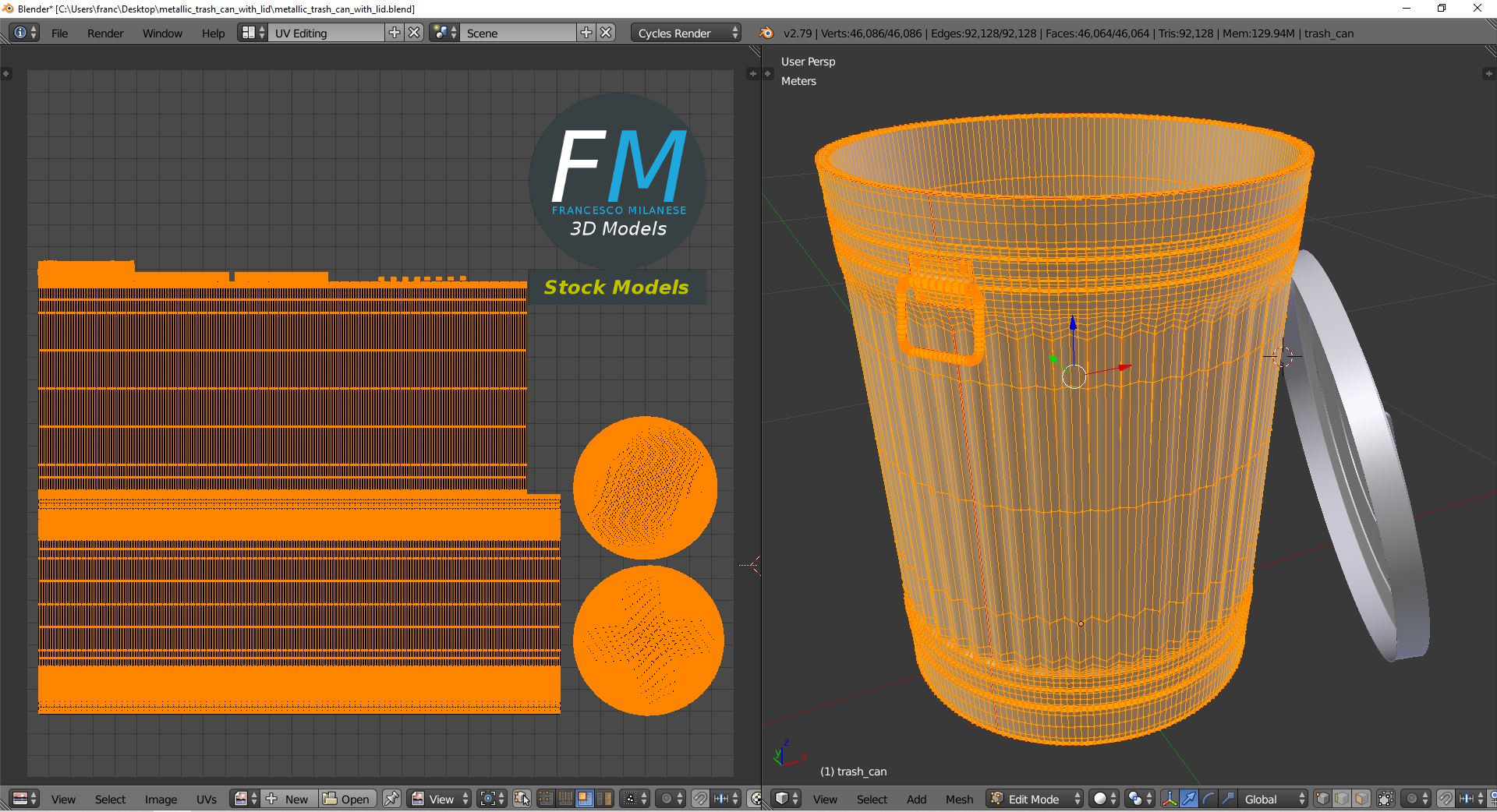Toggle 3D manipulator axes widget
Viewport: 1497px width, 812px height.
point(1170,799)
